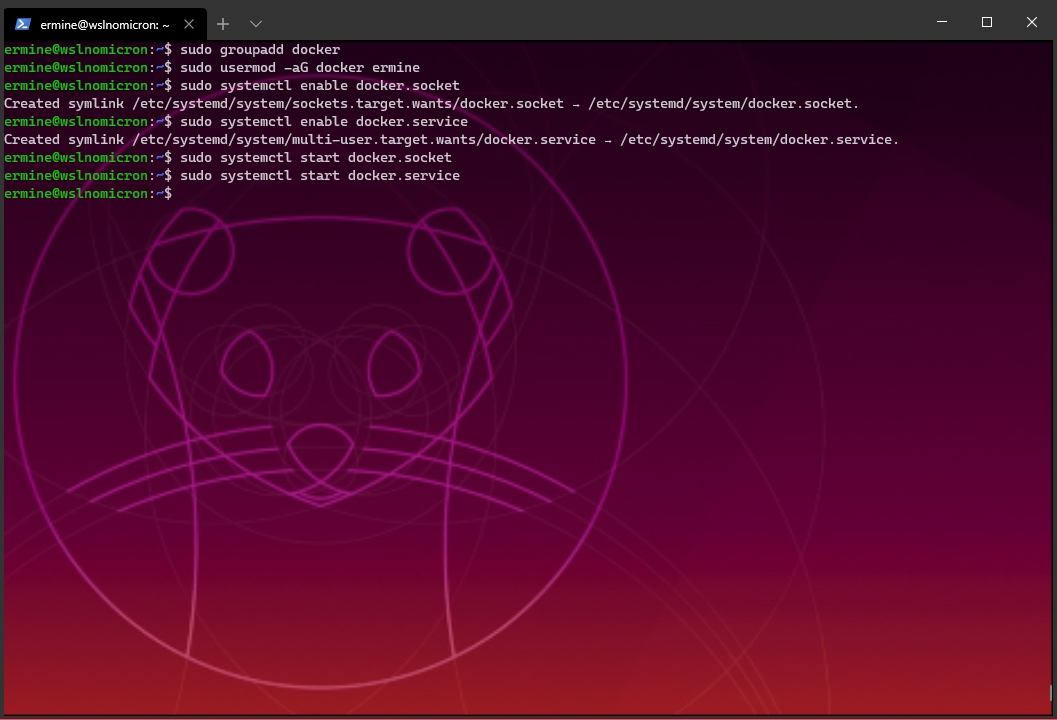Click the systemctl start docker.service command
This screenshot has width=1057, height=720.
tap(322, 175)
